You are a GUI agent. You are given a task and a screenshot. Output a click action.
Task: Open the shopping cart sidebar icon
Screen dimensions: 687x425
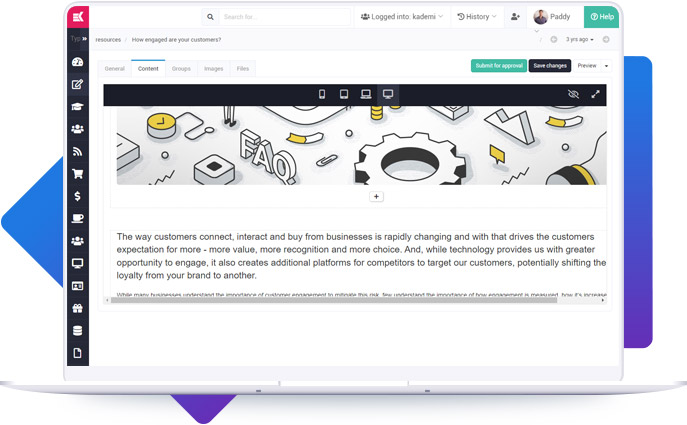[x=77, y=174]
